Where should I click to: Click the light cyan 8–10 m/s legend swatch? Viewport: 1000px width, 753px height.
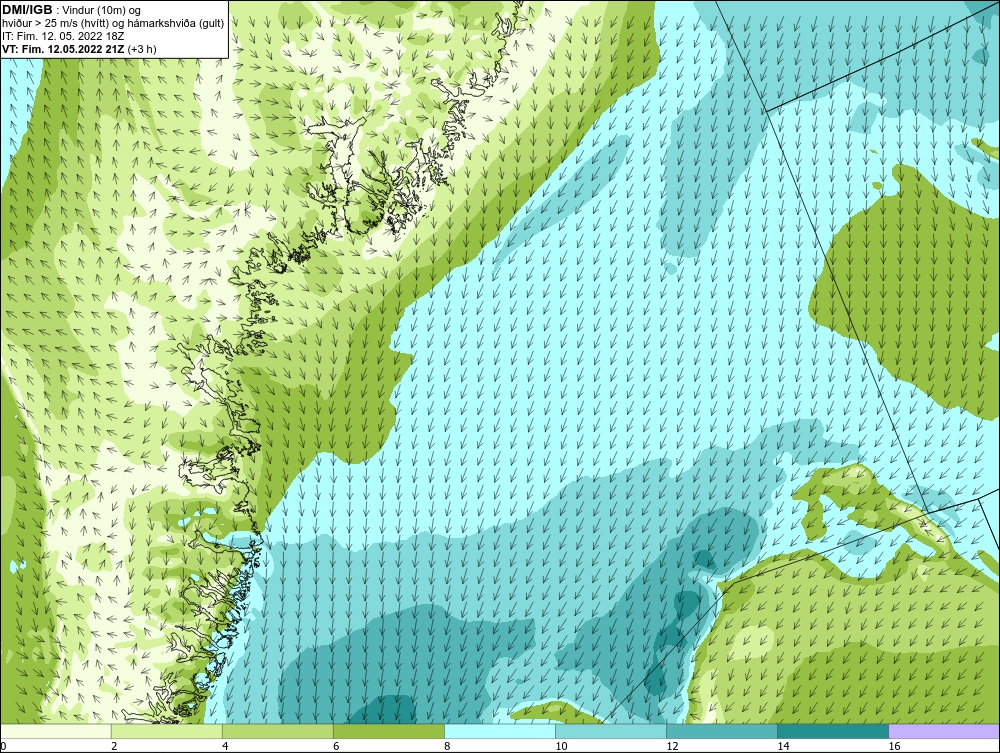click(499, 731)
